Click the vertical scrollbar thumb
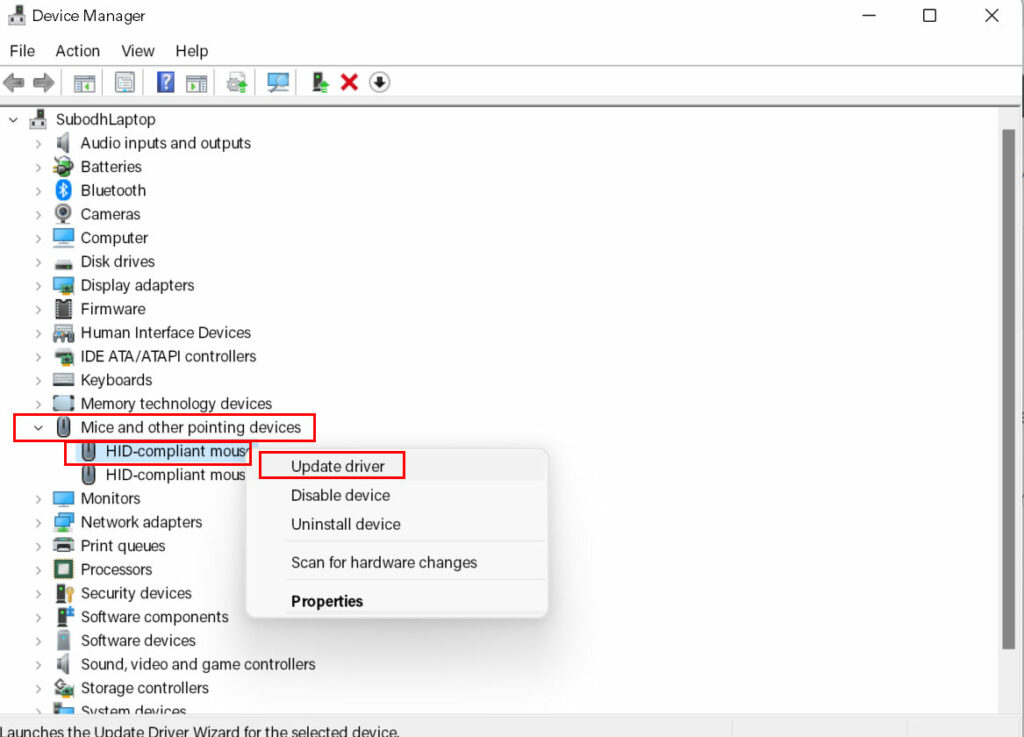The width and height of the screenshot is (1024, 737). tap(1009, 389)
